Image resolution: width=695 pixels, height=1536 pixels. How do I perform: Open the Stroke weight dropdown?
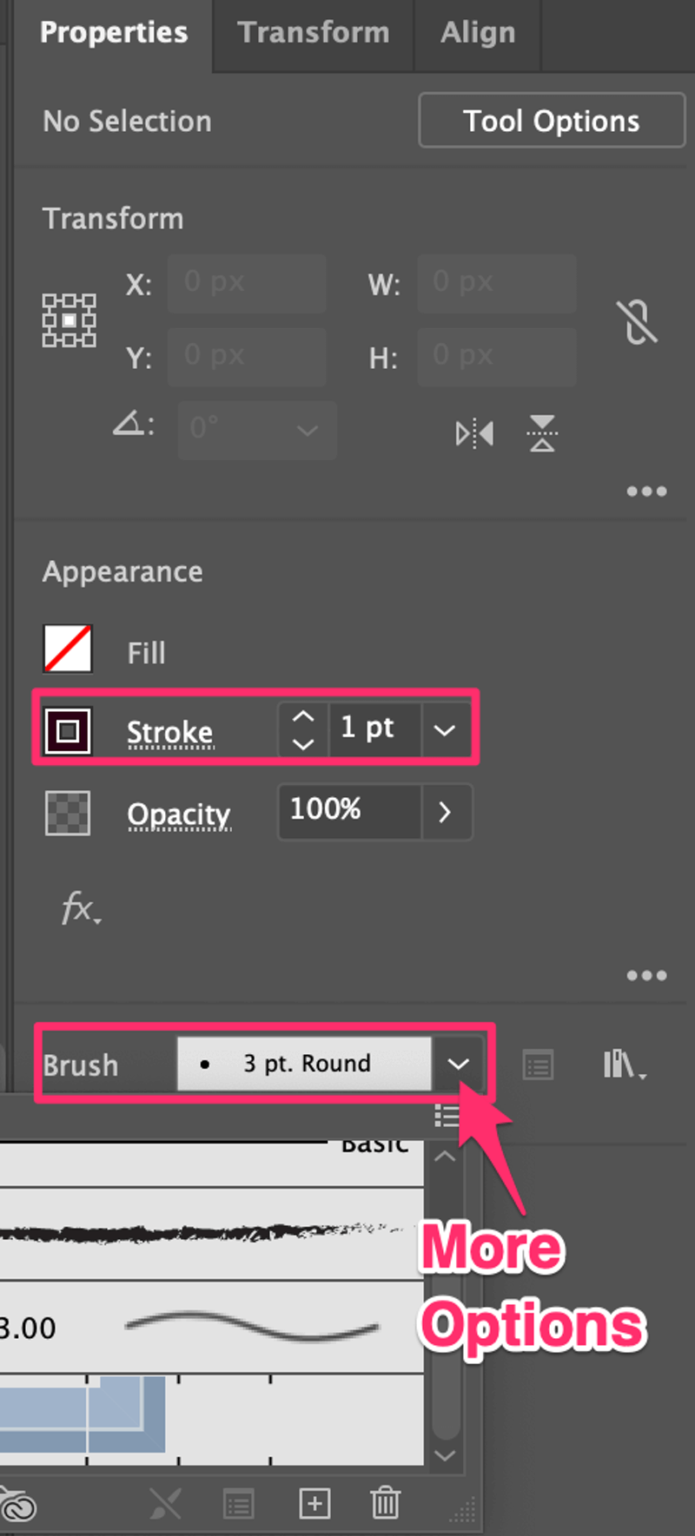coord(445,730)
